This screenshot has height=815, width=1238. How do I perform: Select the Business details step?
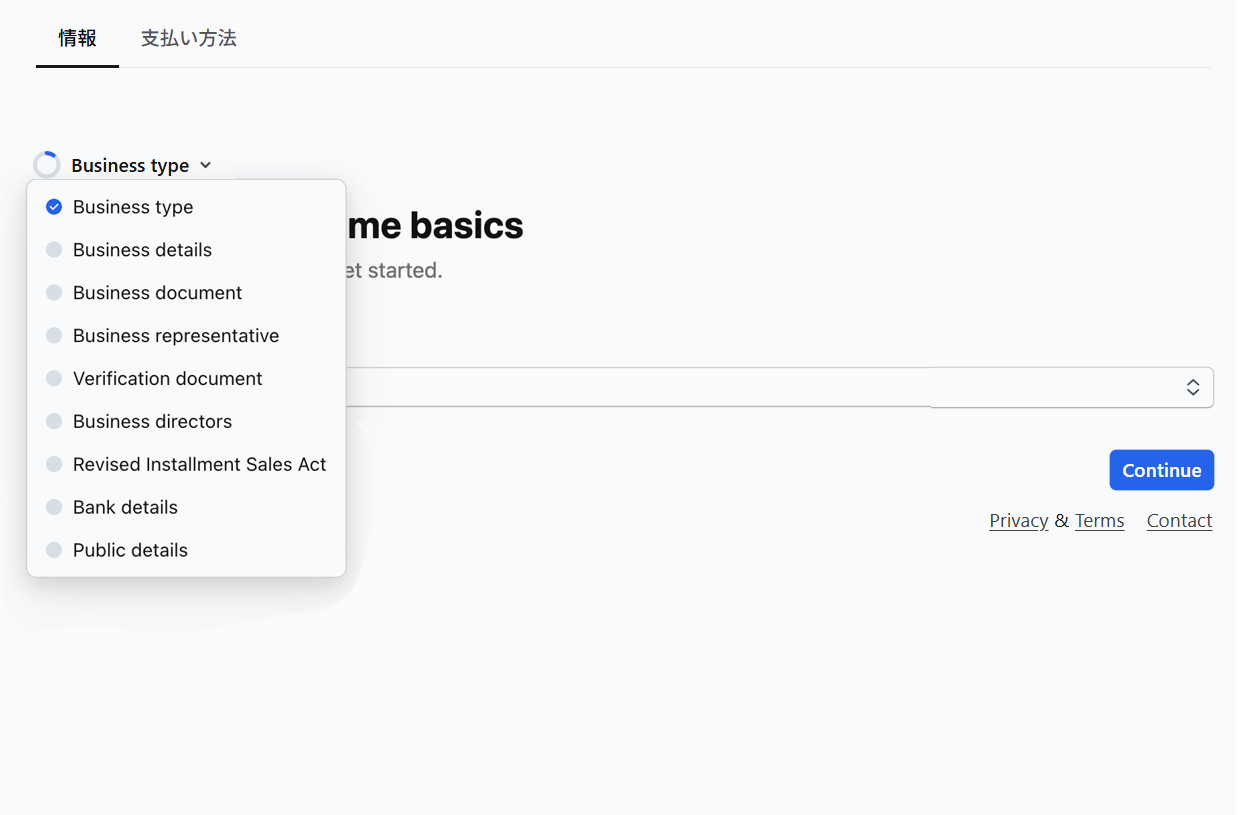[142, 249]
